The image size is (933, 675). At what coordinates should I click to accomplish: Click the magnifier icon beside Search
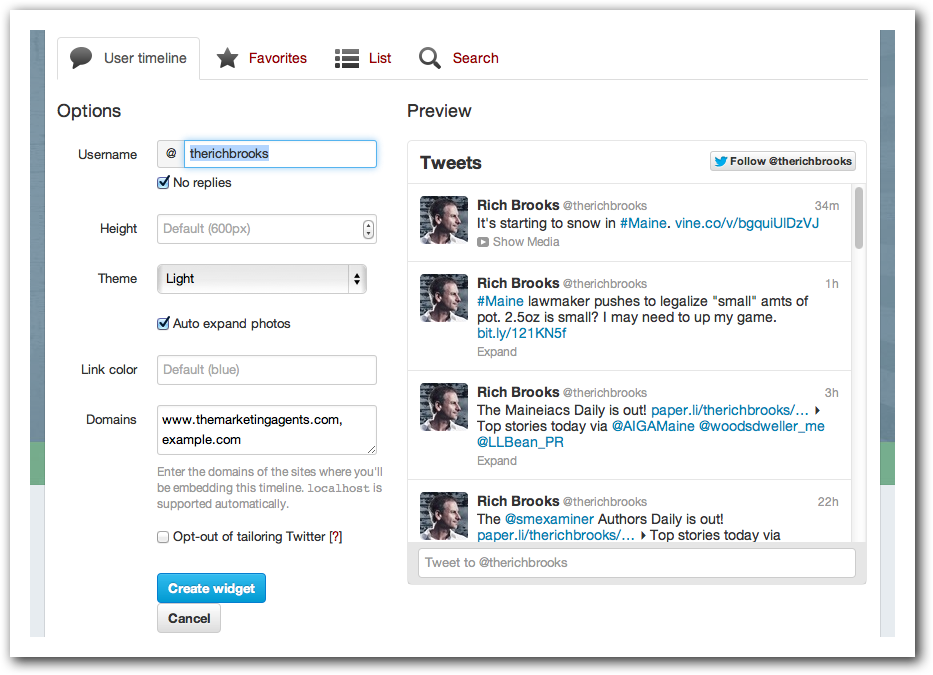pos(430,58)
